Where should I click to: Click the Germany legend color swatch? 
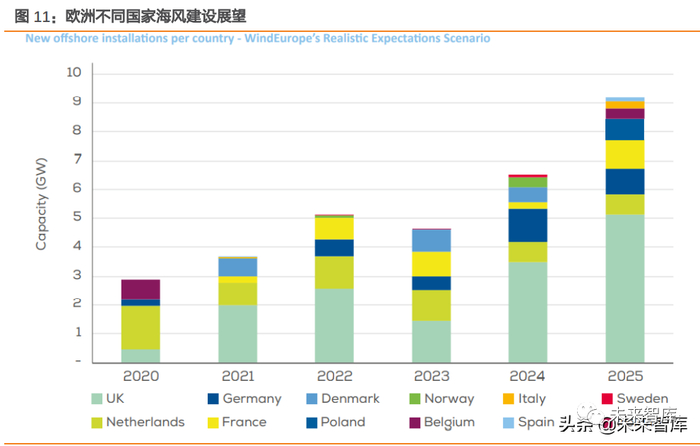(x=213, y=399)
